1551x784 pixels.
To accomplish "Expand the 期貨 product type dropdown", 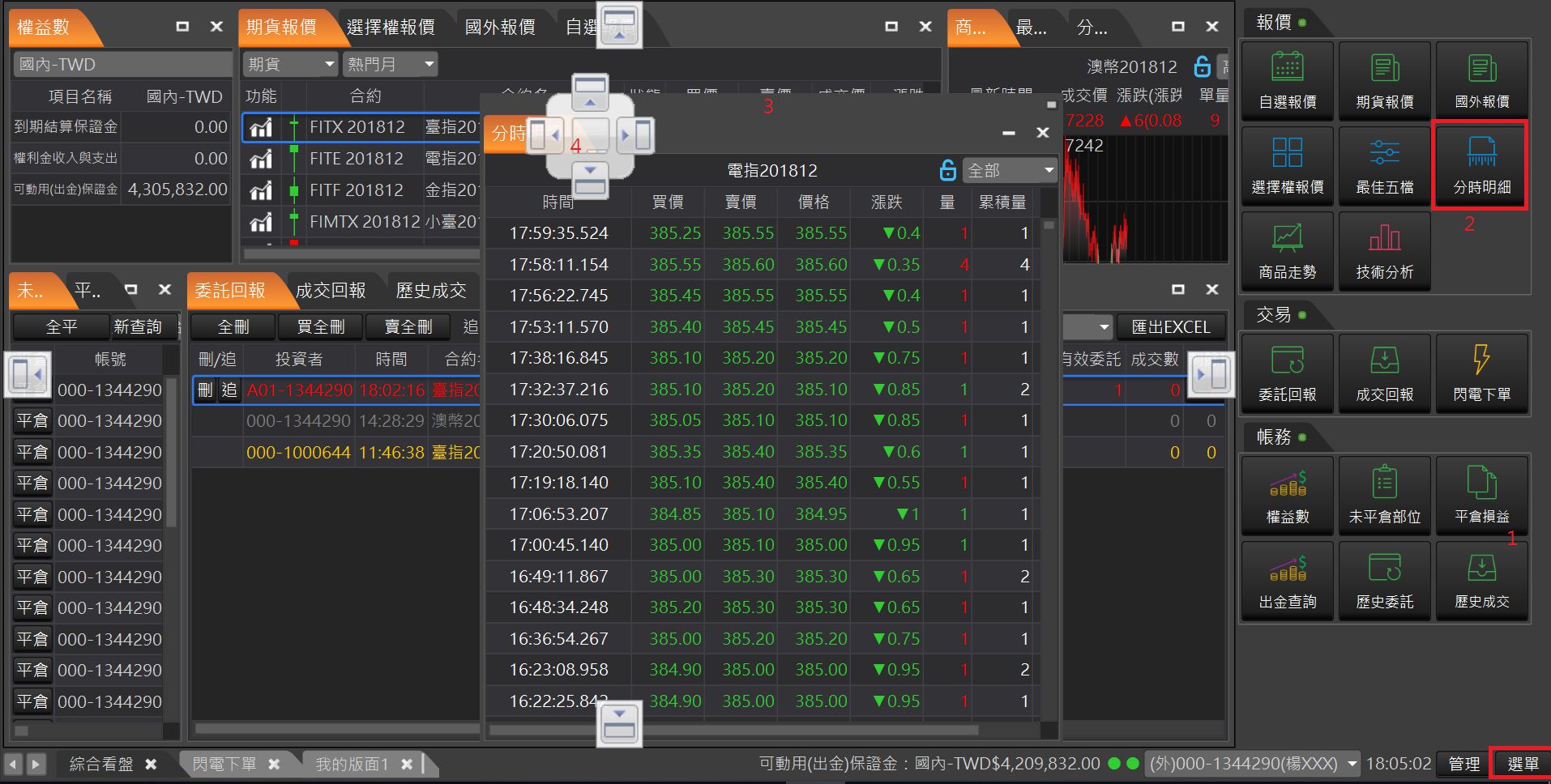I will coord(290,64).
